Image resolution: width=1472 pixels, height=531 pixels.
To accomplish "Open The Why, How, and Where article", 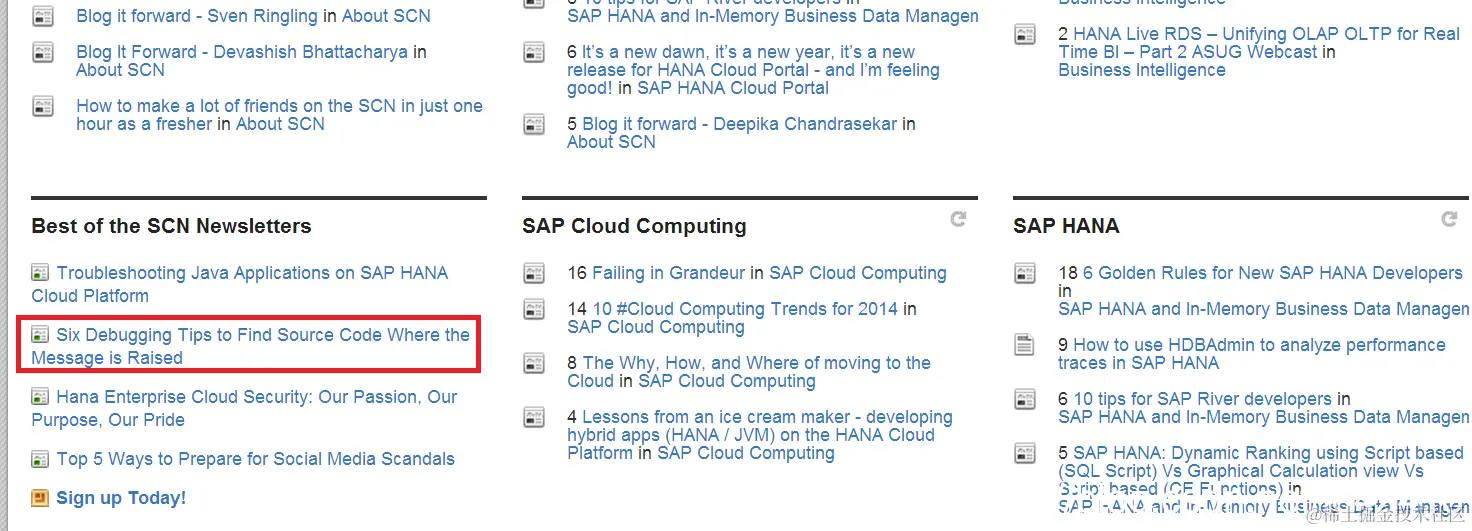I will click(x=756, y=363).
